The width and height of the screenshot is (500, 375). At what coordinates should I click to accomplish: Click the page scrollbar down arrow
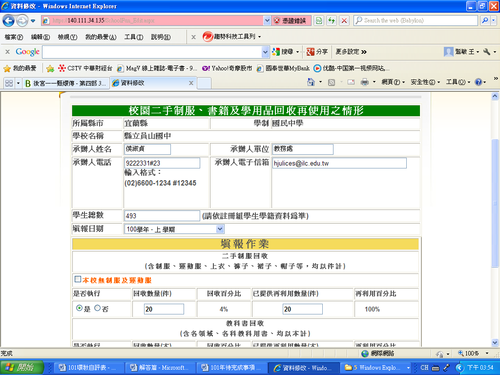point(495,342)
